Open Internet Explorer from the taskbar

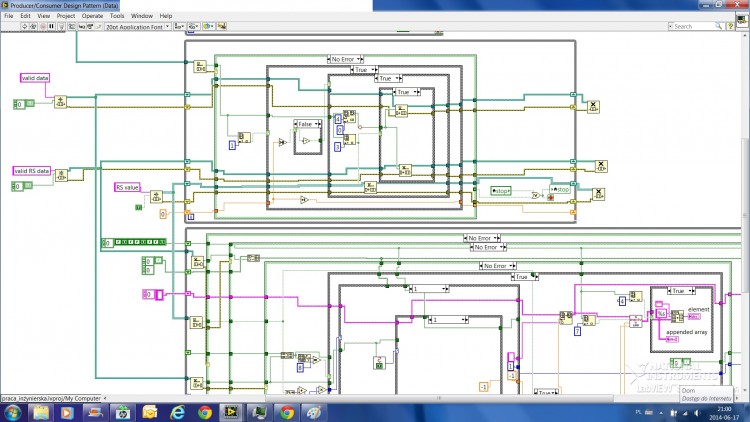pyautogui.click(x=177, y=412)
